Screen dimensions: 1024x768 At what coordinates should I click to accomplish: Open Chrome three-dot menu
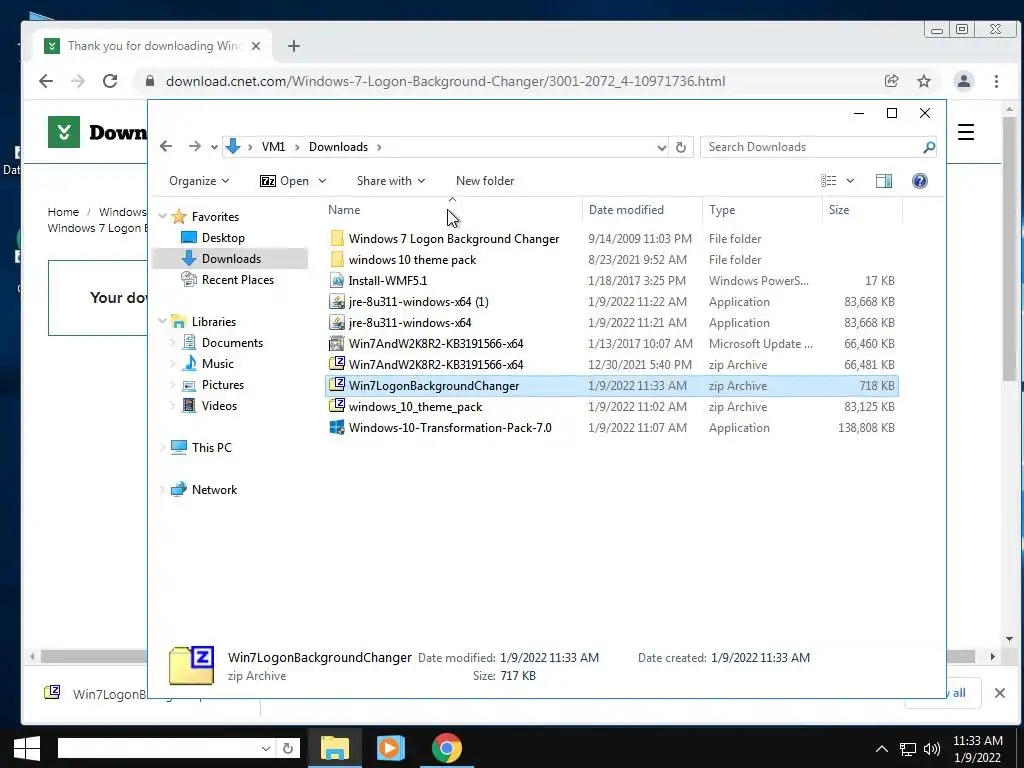click(x=996, y=81)
